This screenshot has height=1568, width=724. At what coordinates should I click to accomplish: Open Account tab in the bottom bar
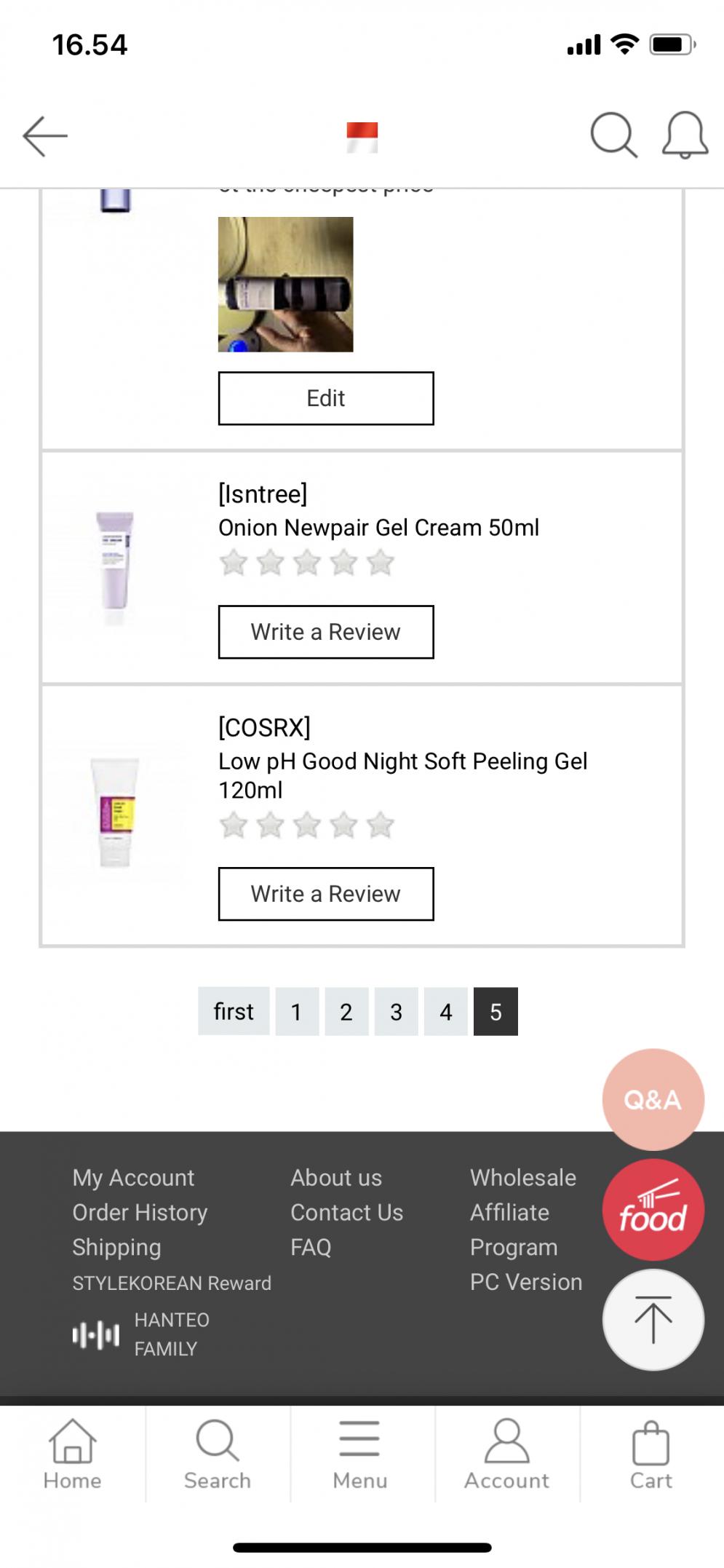pyautogui.click(x=506, y=1454)
